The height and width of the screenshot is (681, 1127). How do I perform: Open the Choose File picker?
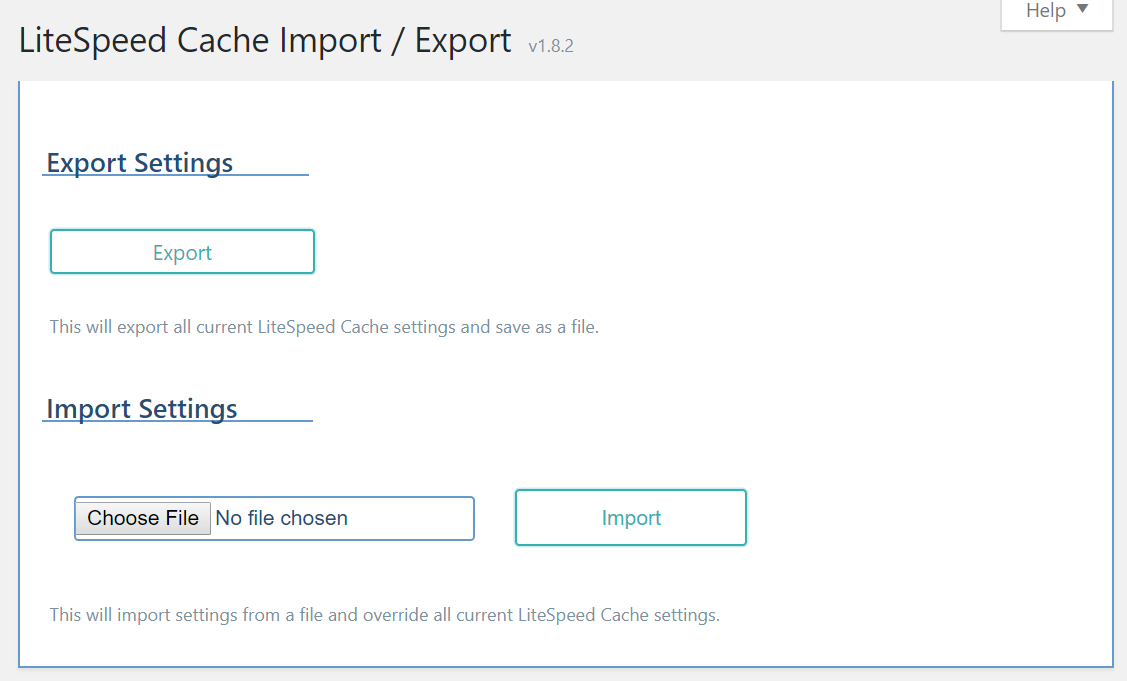143,518
